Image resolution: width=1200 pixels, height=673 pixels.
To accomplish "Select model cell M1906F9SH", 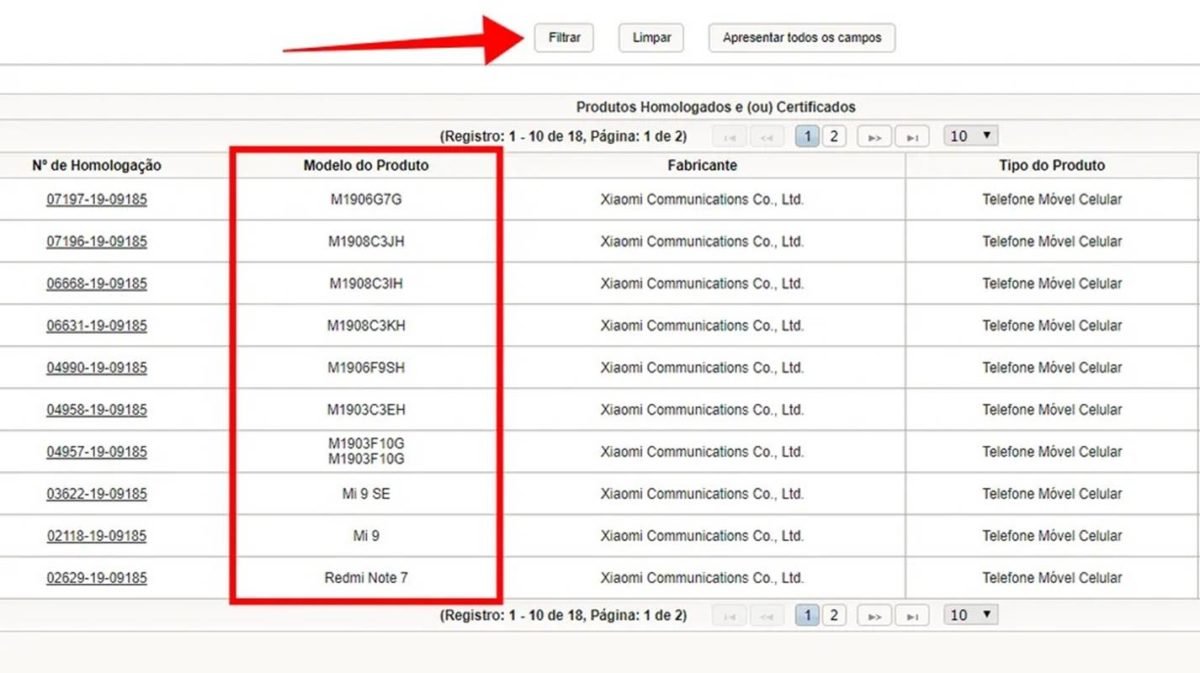I will click(366, 367).
